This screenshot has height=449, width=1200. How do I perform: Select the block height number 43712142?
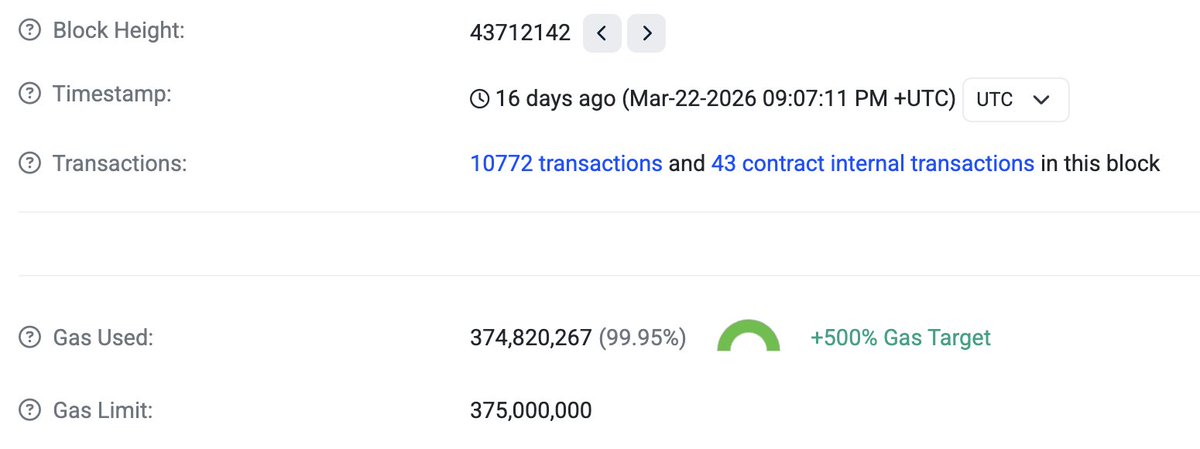(520, 33)
